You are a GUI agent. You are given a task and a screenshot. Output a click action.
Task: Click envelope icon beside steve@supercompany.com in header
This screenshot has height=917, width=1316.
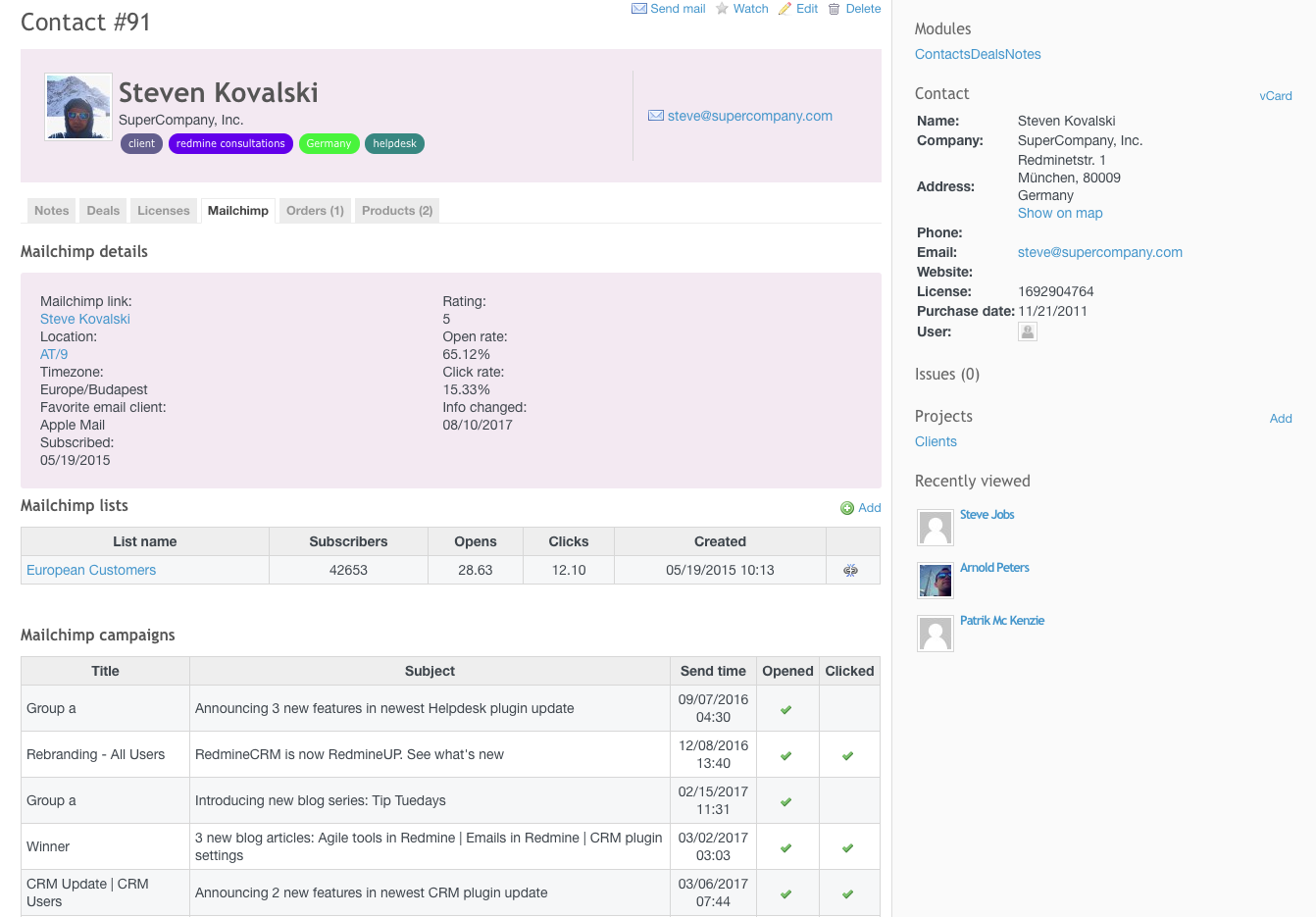tap(656, 116)
